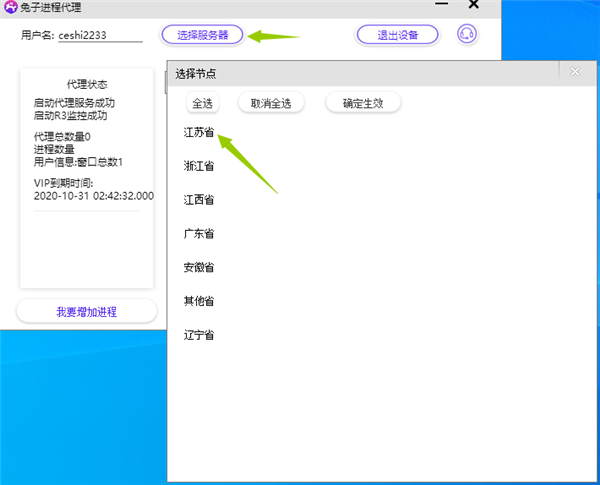Screen dimensions: 600x485
Task: Select the 江苏省 node
Action: click(x=198, y=133)
